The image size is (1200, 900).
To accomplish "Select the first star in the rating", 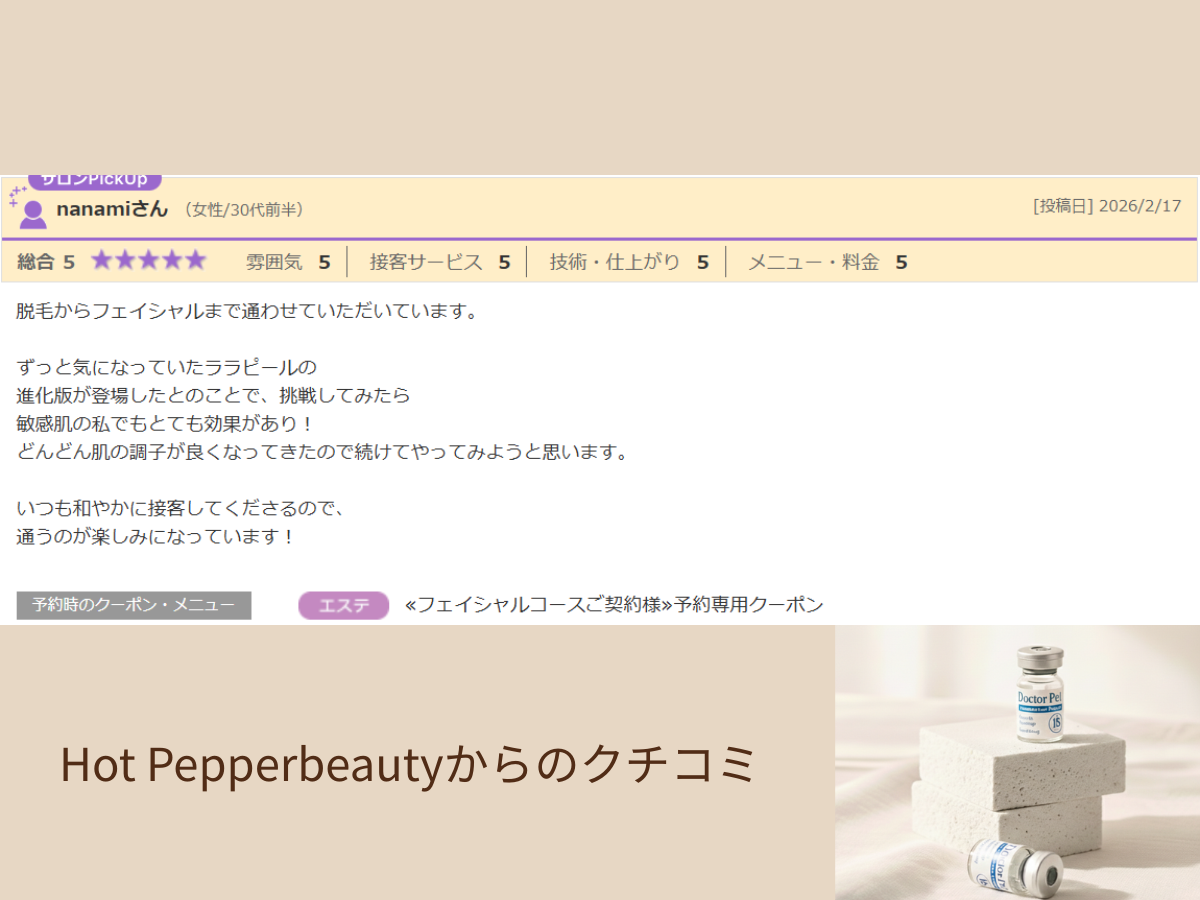I will point(100,260).
